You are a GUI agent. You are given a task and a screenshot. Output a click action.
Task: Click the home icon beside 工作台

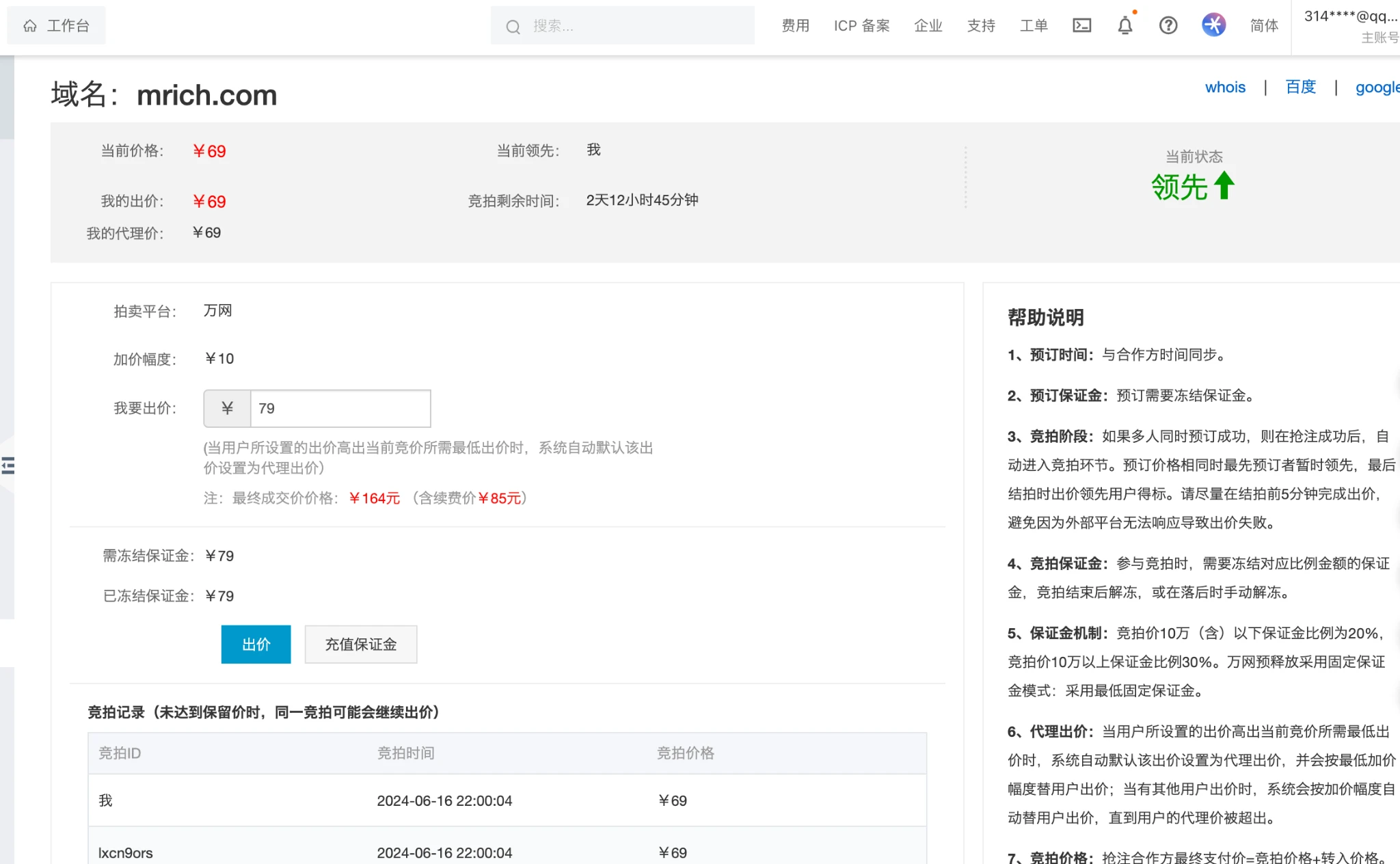tap(30, 26)
